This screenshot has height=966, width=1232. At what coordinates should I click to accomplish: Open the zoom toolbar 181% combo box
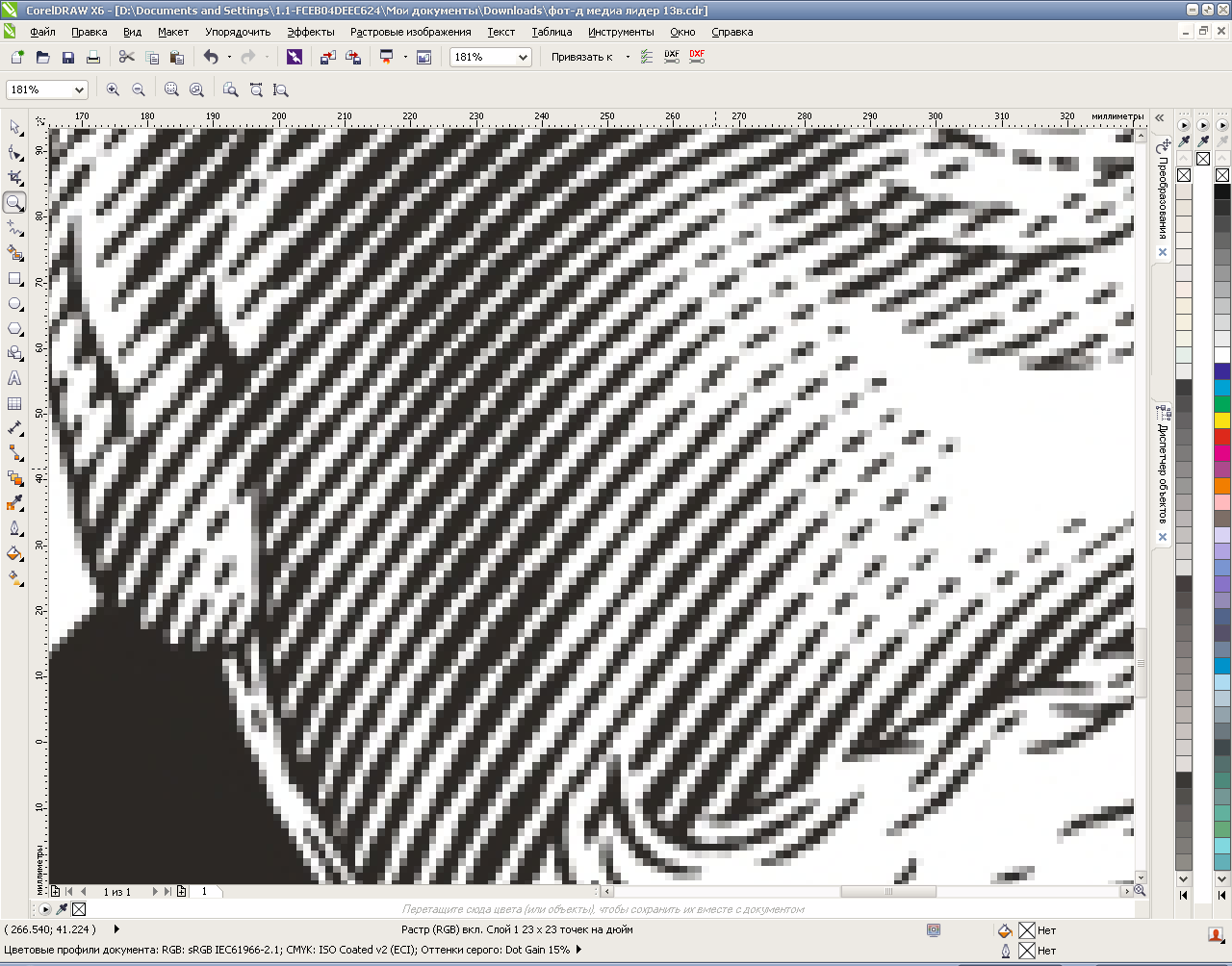[x=79, y=89]
